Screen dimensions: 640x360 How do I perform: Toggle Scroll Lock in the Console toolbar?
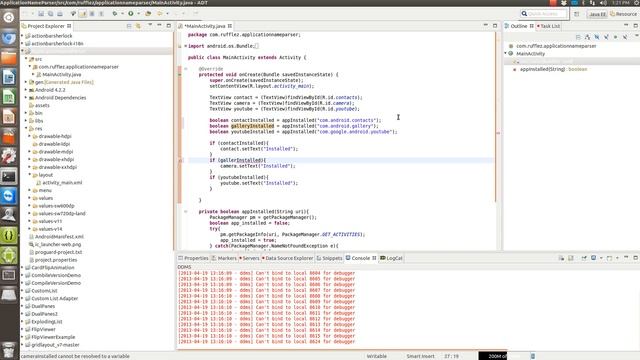[x=571, y=258]
